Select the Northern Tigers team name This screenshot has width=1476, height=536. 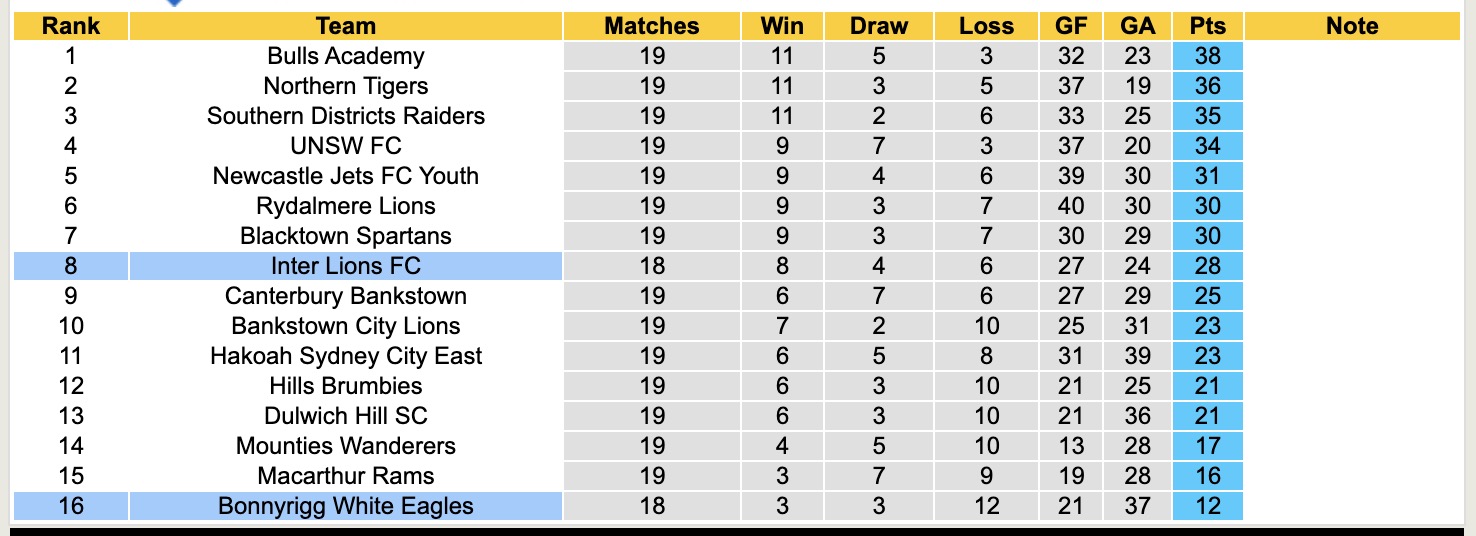[x=345, y=86]
